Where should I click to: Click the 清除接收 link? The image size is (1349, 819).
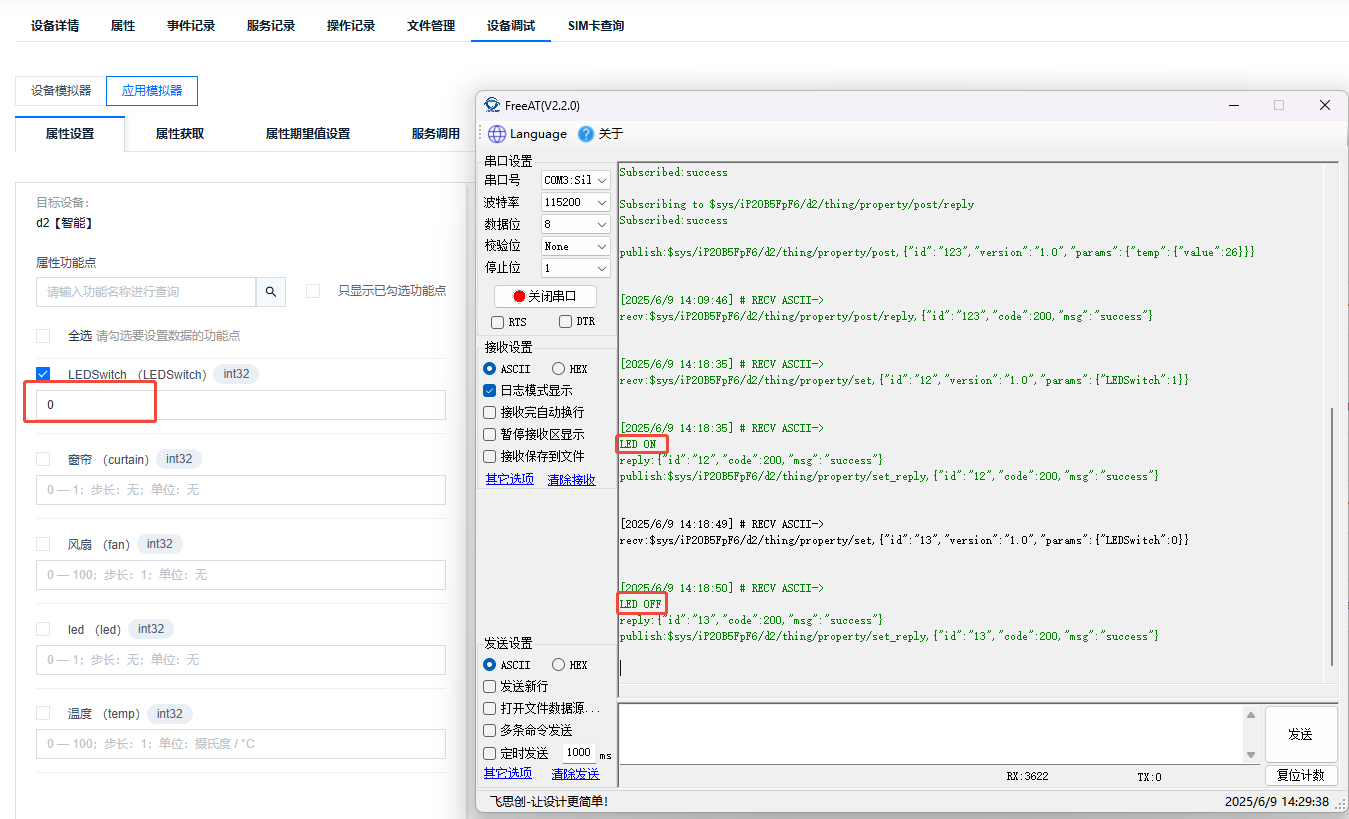click(571, 480)
